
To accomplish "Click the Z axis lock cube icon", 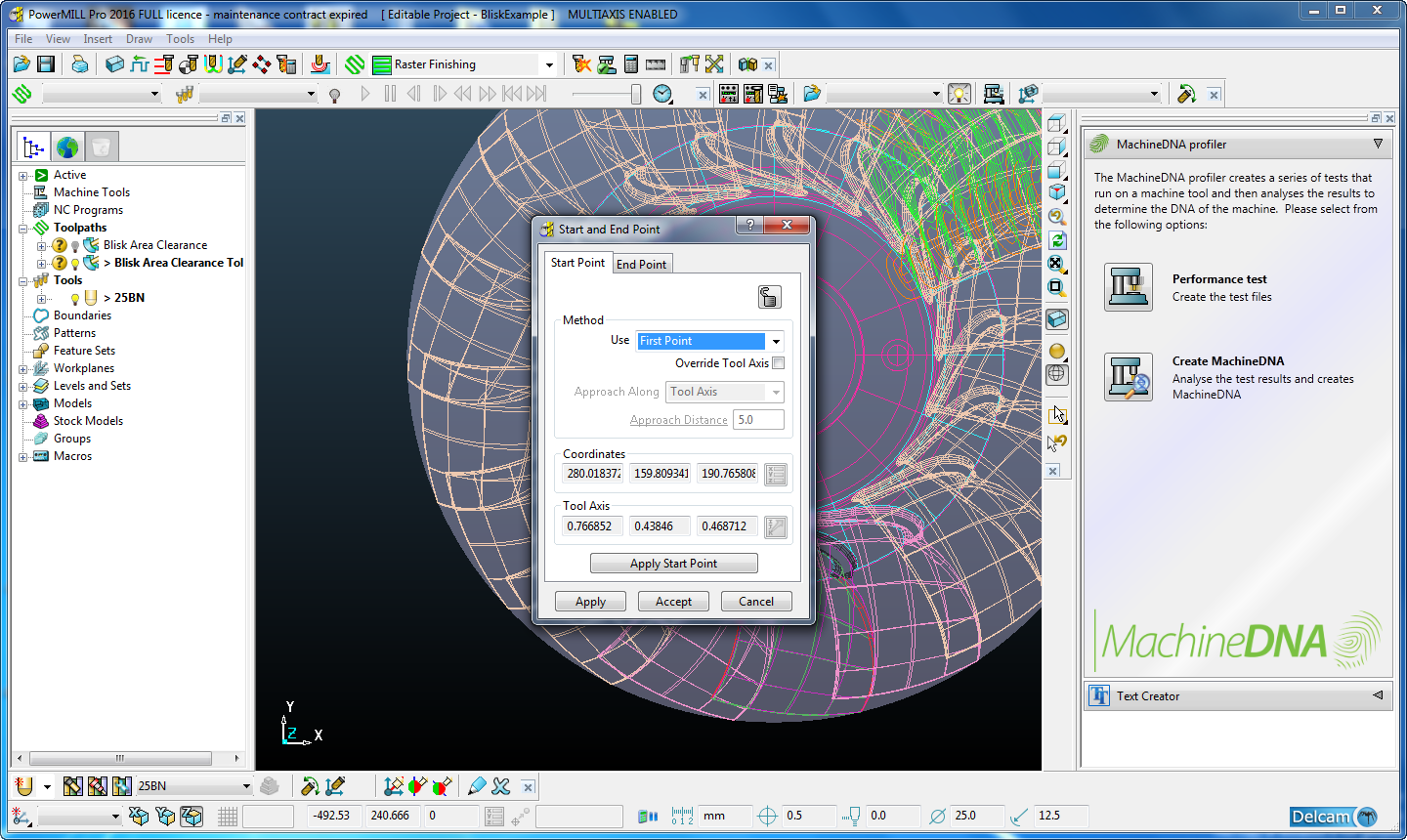I will pos(192,816).
